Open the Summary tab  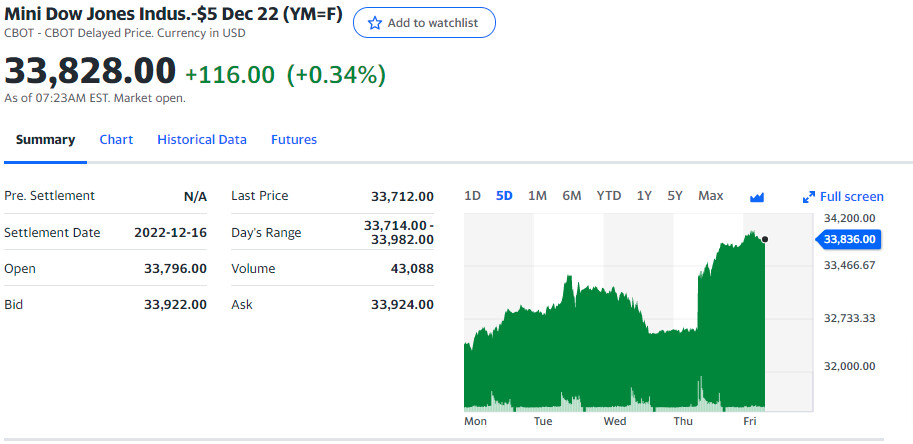tap(45, 140)
